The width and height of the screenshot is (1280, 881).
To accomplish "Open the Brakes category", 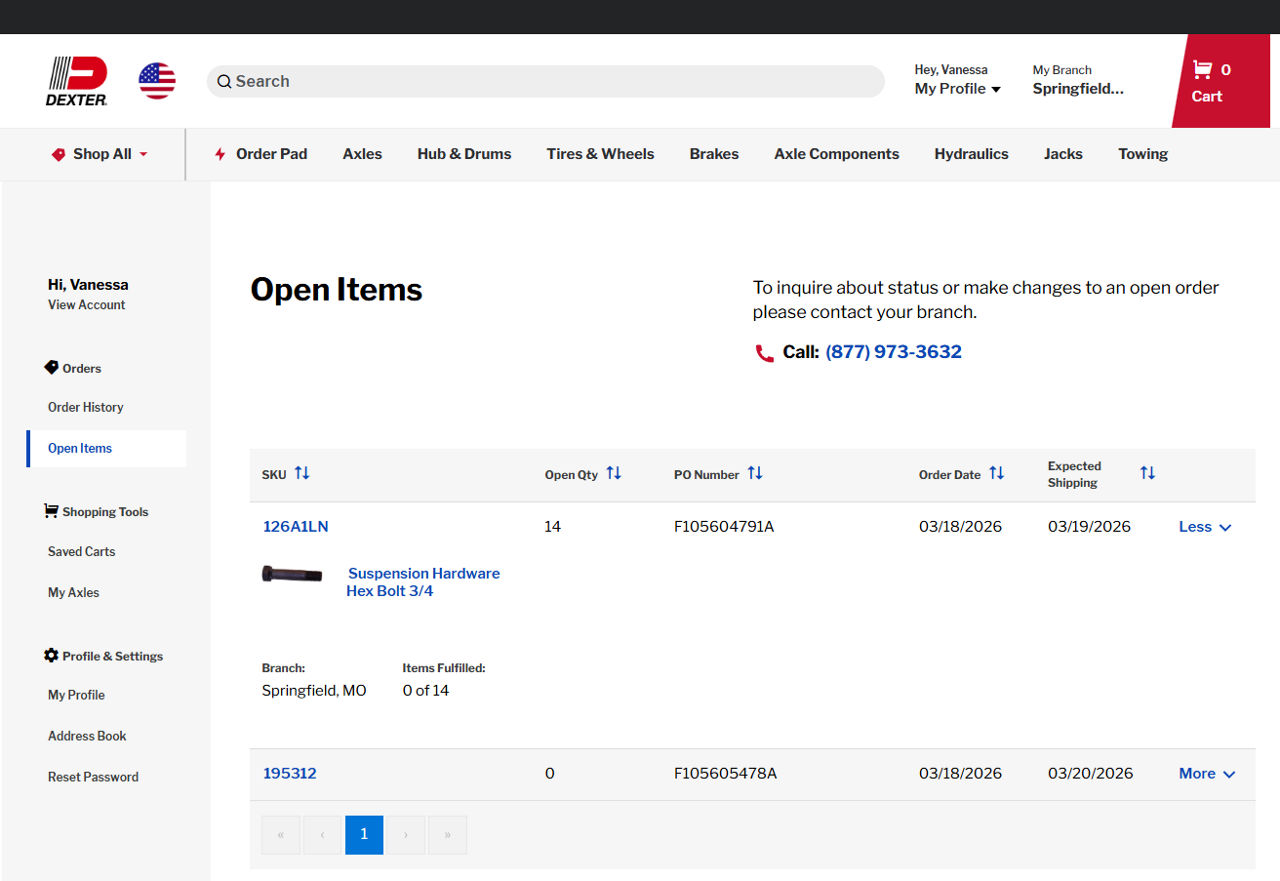I will click(x=714, y=154).
